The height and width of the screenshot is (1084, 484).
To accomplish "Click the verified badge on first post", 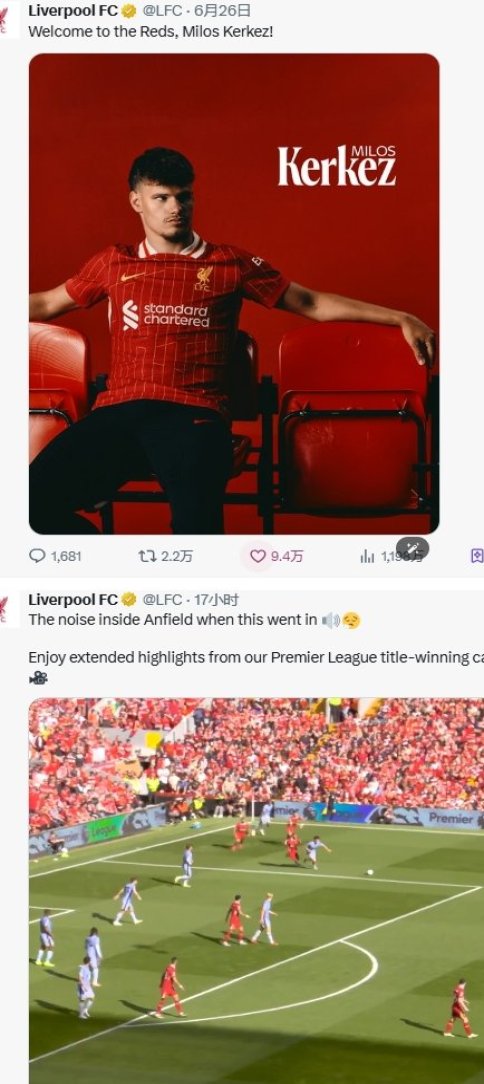I will (129, 10).
